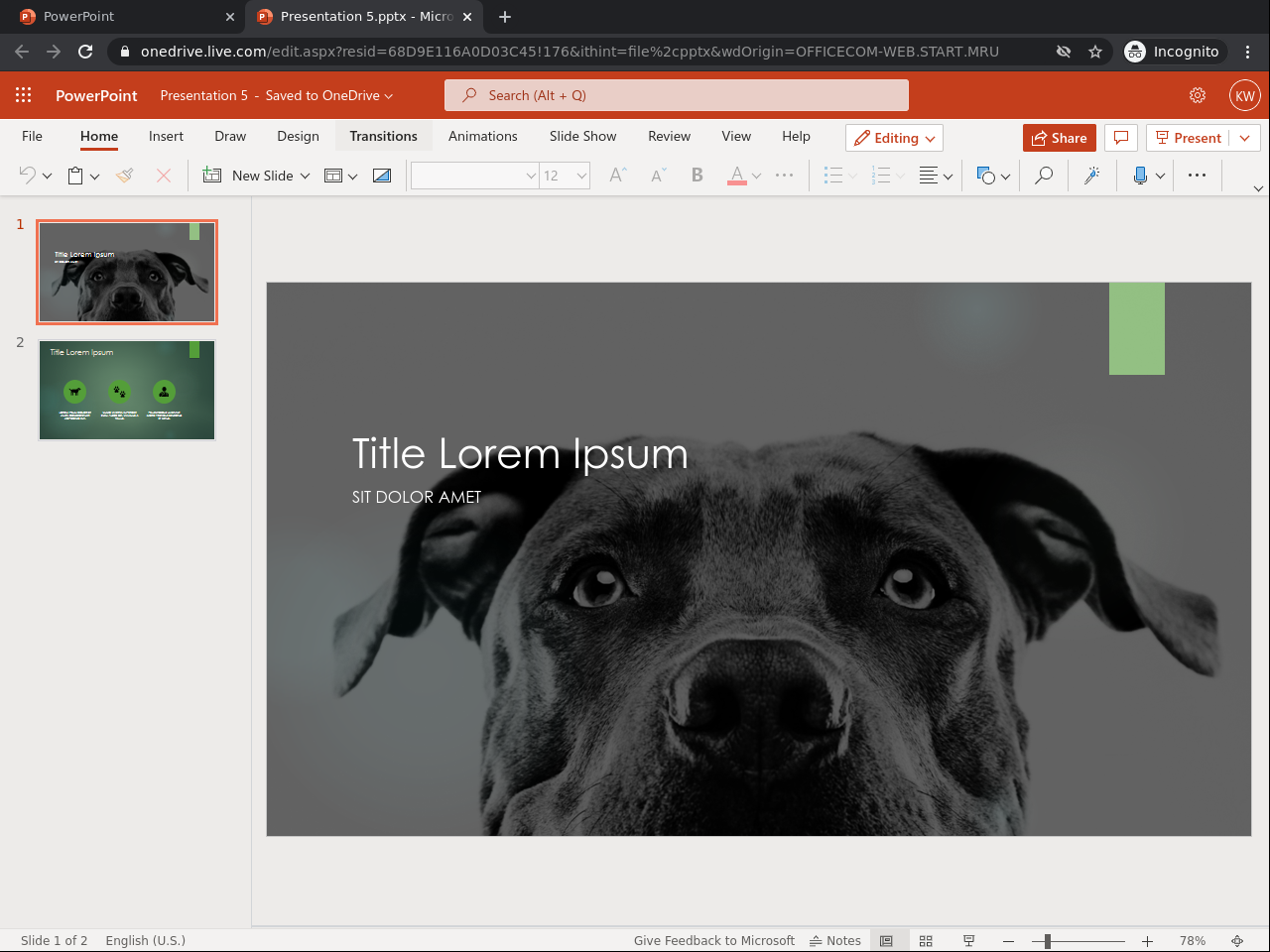Image resolution: width=1270 pixels, height=952 pixels.
Task: Click the Share button
Action: (1059, 138)
